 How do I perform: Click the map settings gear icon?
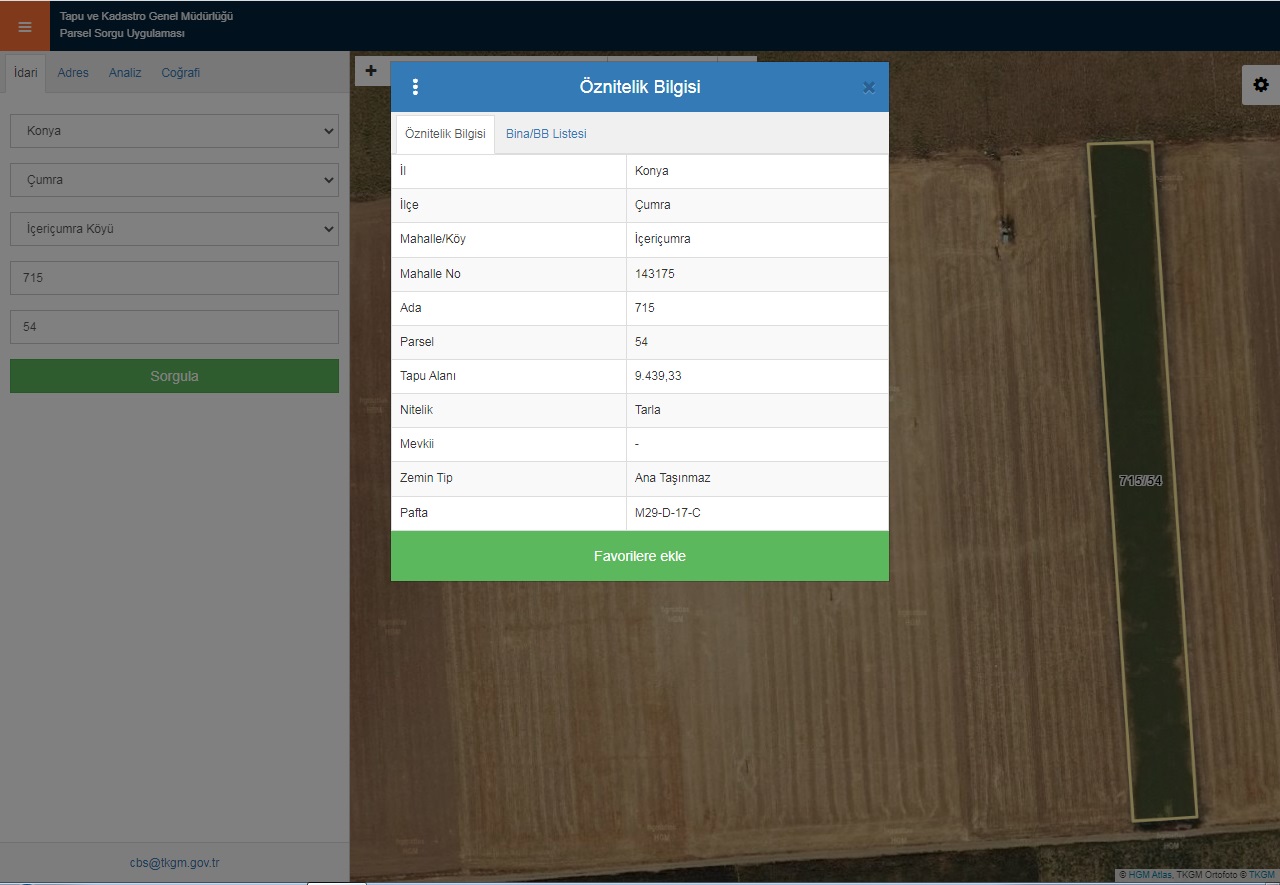coord(1260,85)
